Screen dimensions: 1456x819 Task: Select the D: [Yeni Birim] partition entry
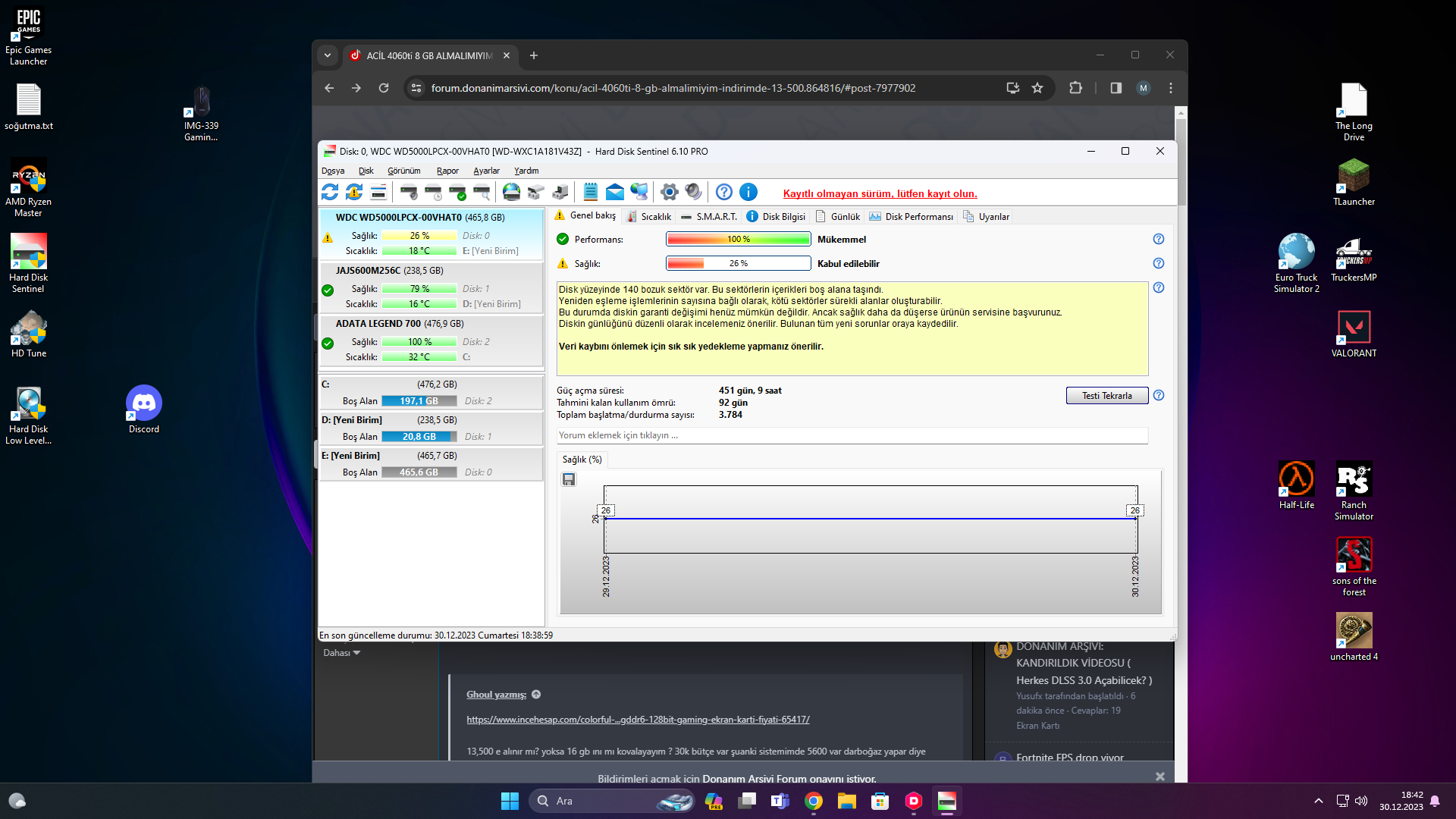(x=431, y=428)
